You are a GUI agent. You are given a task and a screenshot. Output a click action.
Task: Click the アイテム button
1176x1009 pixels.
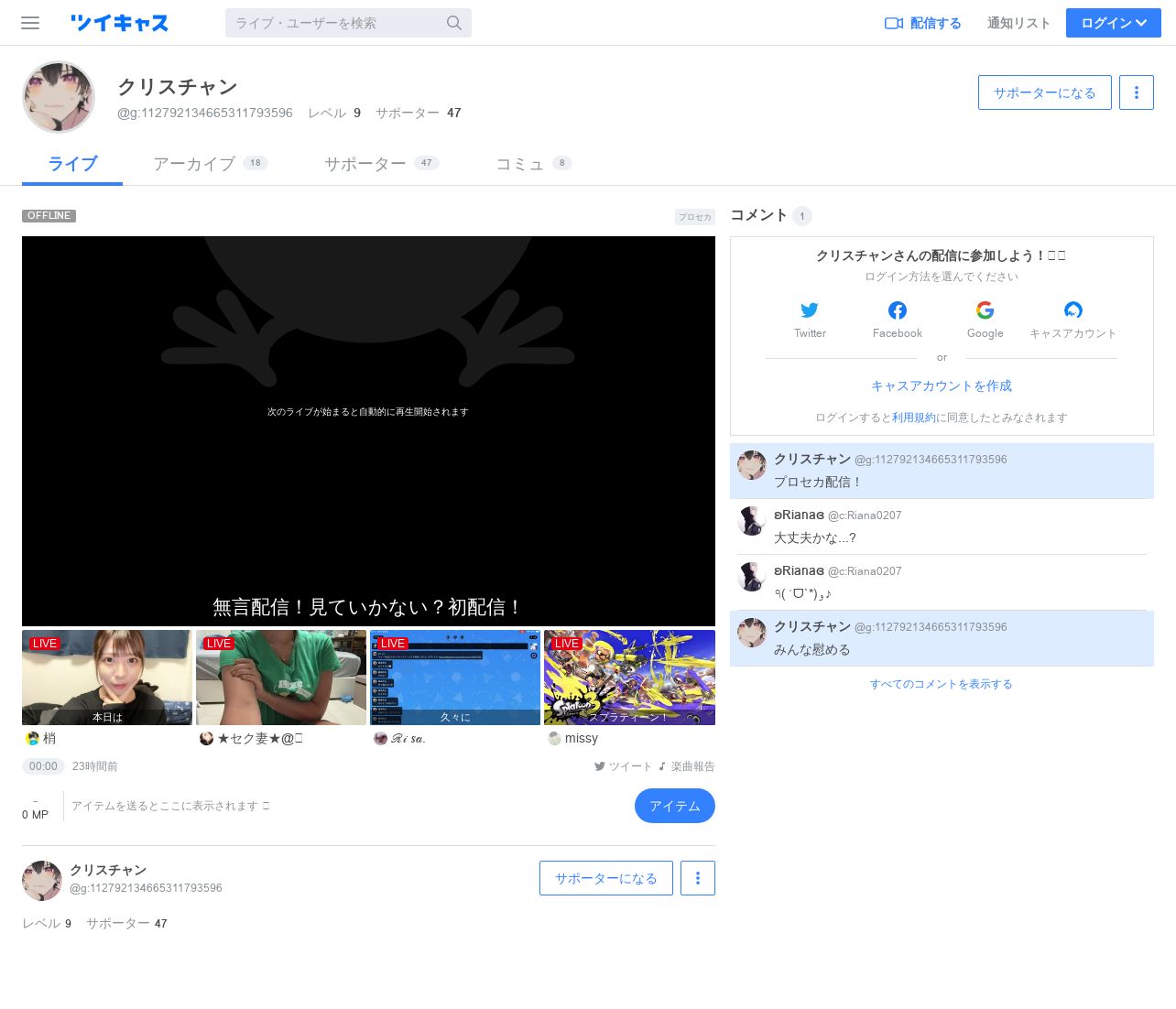pyautogui.click(x=675, y=806)
